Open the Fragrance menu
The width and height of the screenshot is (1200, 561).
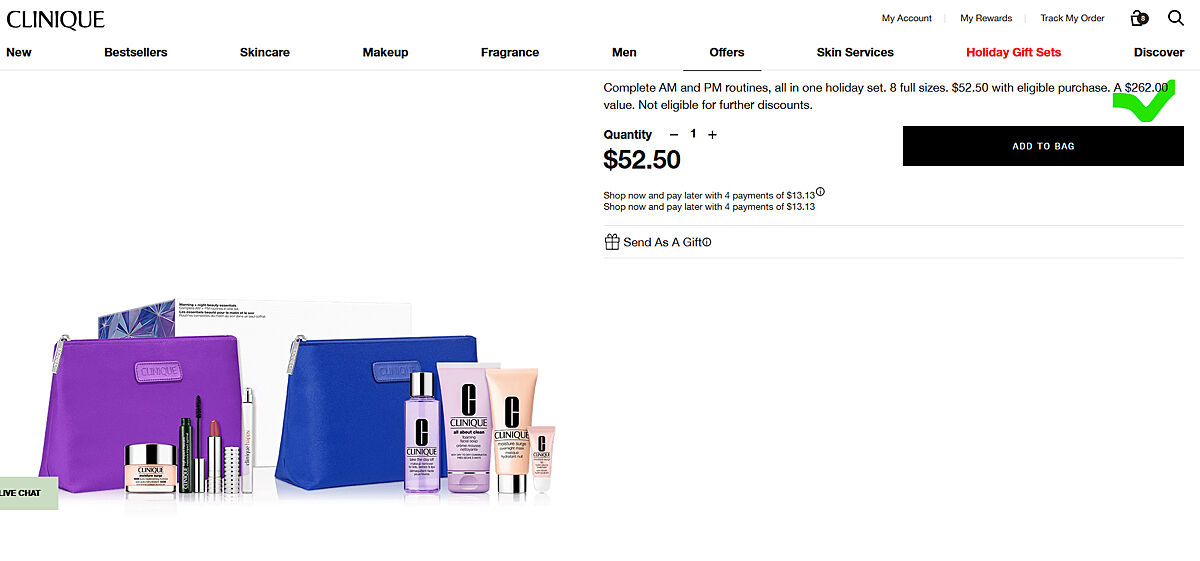(510, 52)
